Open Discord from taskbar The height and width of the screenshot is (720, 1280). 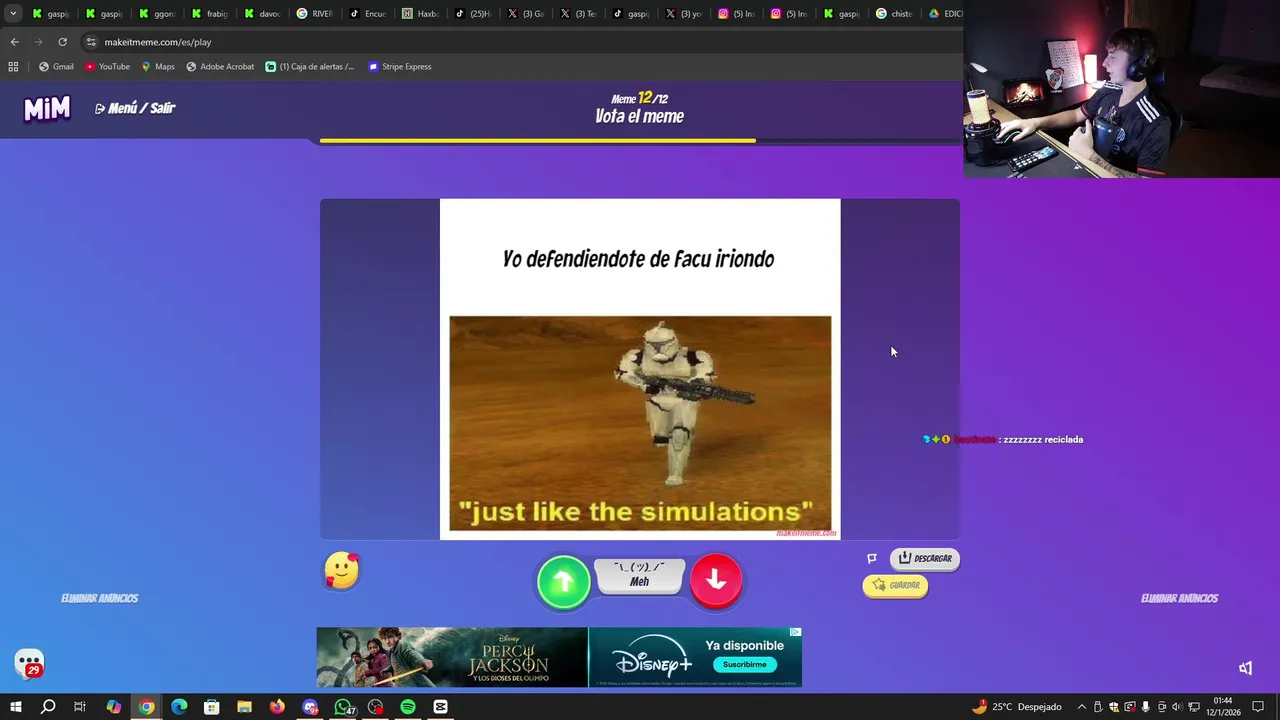pos(310,707)
